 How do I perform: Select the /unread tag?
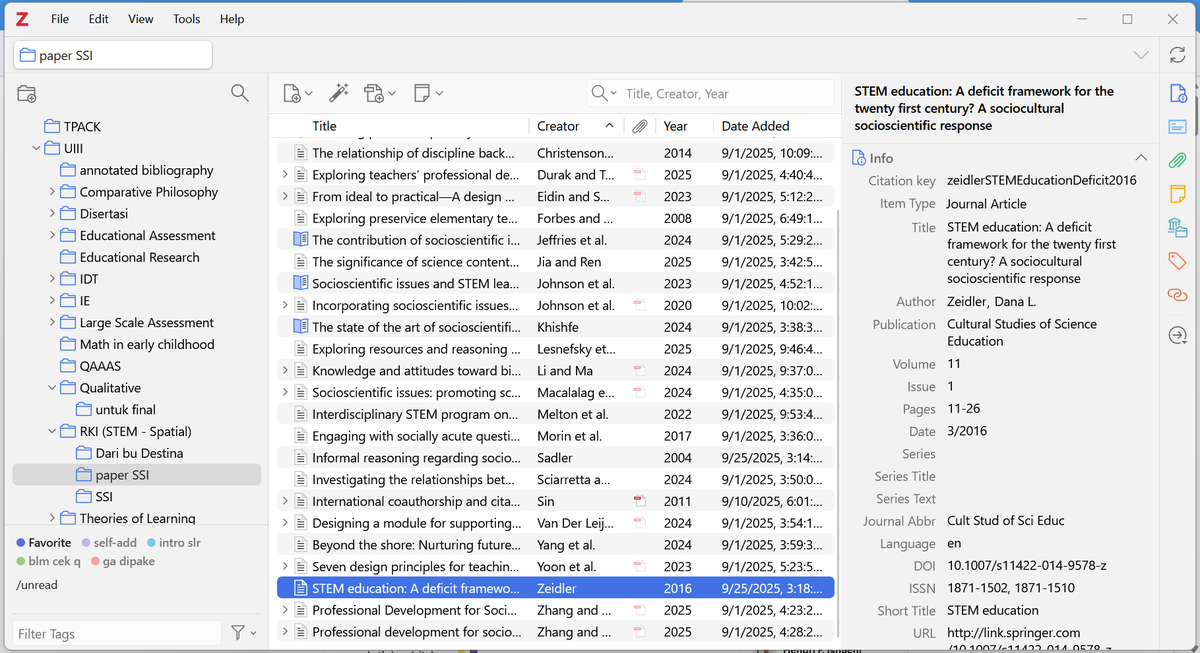[x=37, y=585]
